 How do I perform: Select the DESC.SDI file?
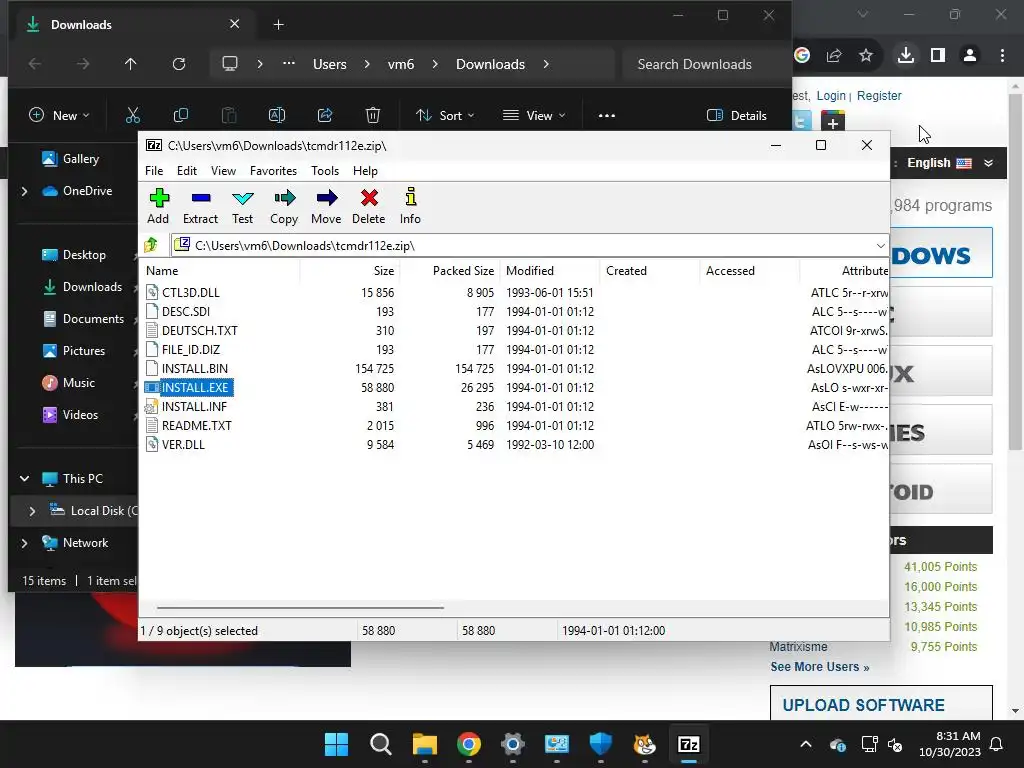pyautogui.click(x=185, y=312)
